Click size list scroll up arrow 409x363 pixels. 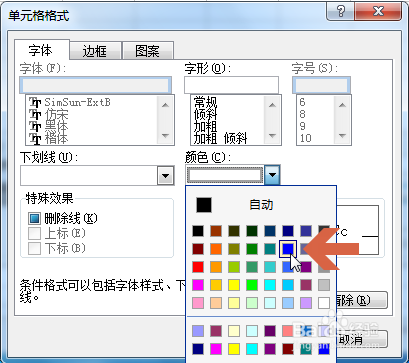click(x=342, y=105)
